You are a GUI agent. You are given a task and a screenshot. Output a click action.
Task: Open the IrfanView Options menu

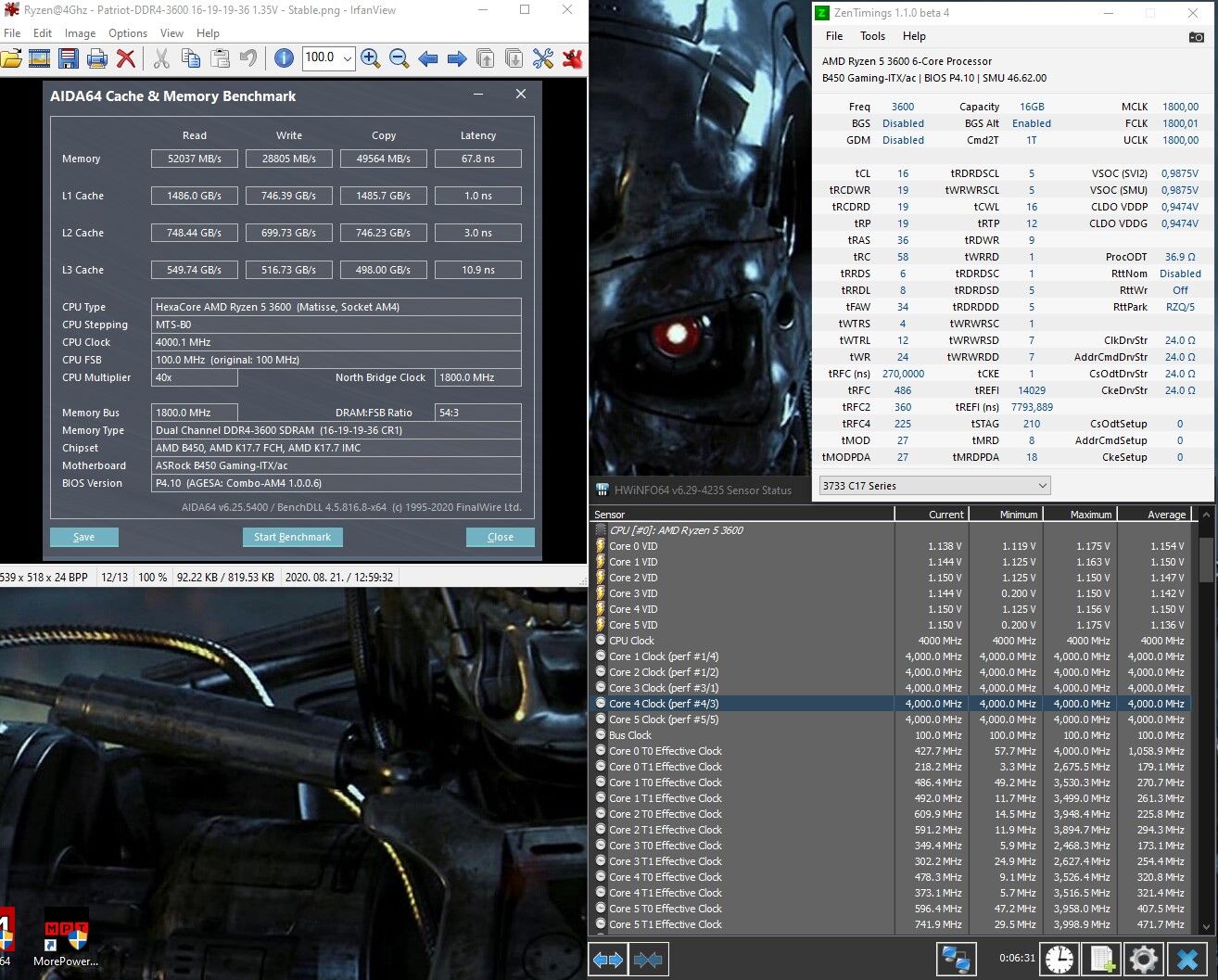point(128,33)
